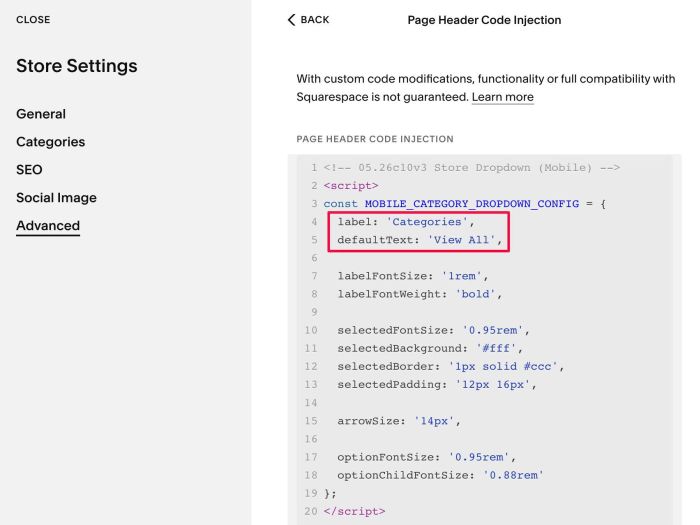The width and height of the screenshot is (700, 525).
Task: Click the optionChildFontSize: '0.88rem' line
Action: coord(440,475)
